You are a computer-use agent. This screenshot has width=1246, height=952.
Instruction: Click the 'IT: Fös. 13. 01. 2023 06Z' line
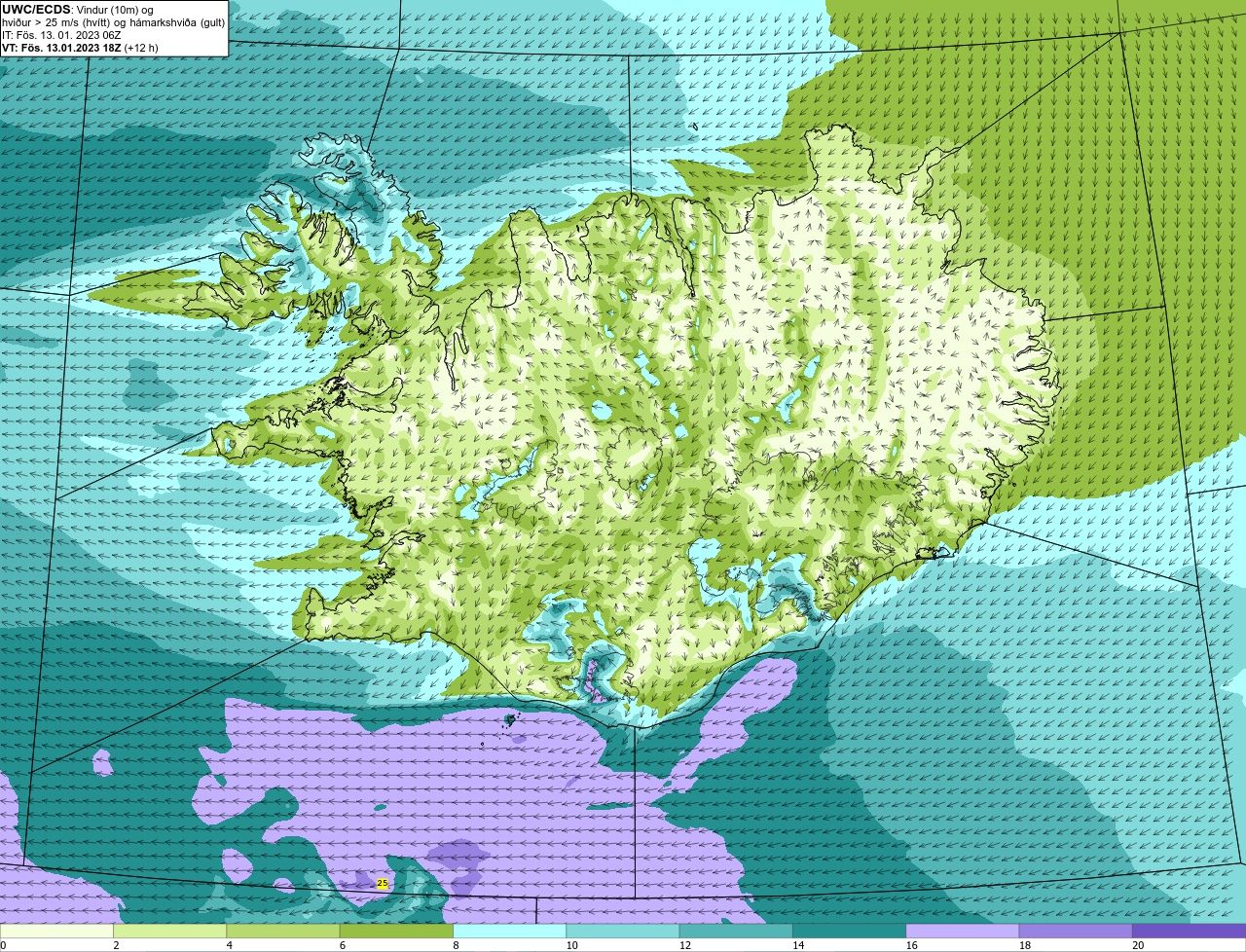click(61, 35)
